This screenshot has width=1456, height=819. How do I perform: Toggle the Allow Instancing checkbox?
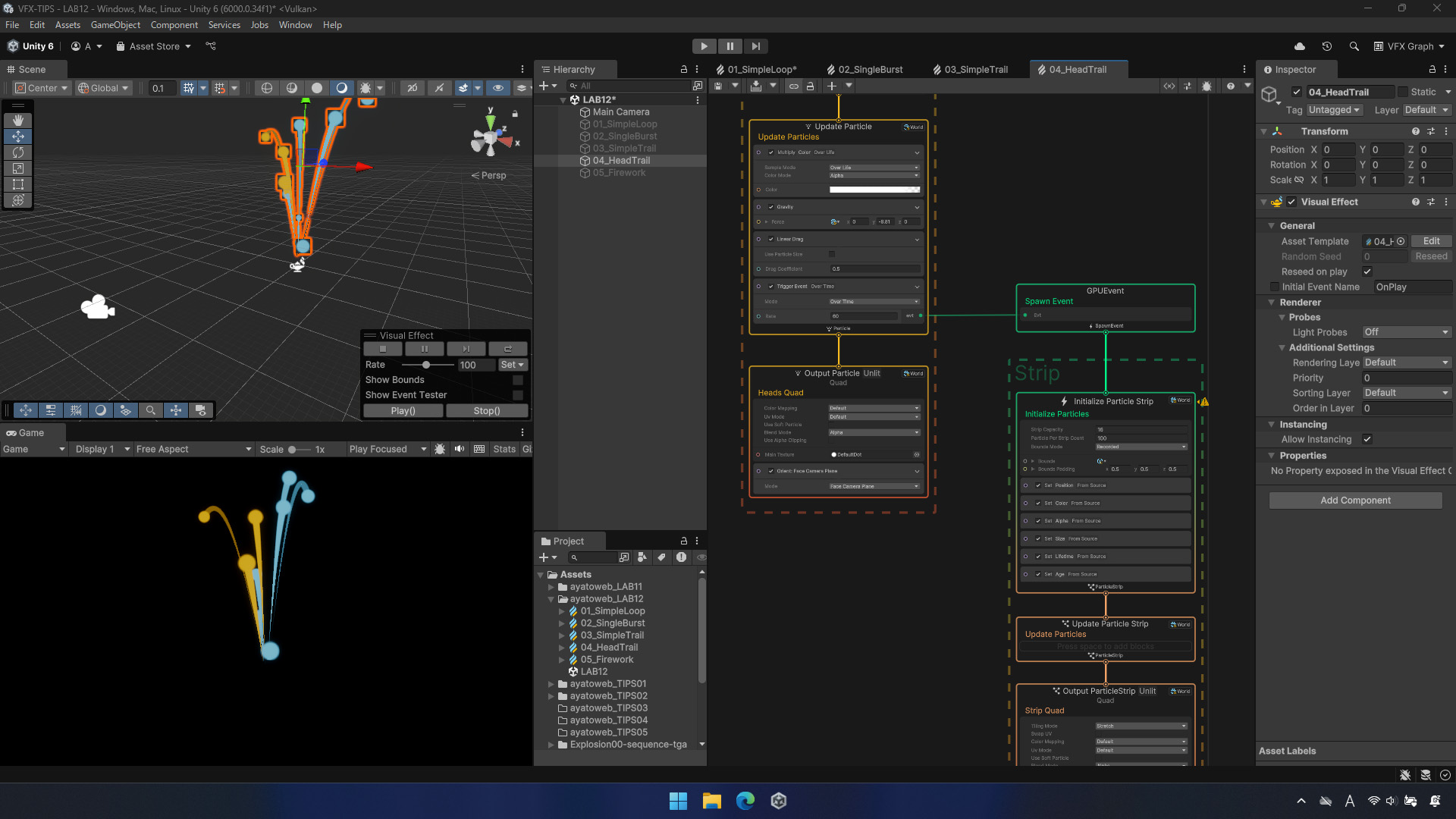(1367, 439)
